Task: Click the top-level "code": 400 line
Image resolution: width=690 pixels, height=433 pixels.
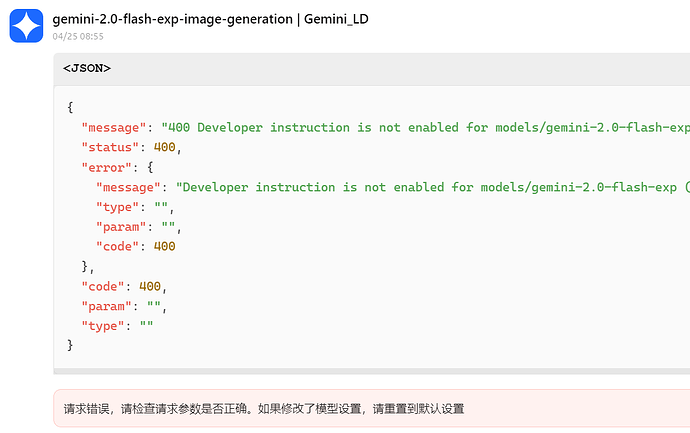Action: click(124, 286)
